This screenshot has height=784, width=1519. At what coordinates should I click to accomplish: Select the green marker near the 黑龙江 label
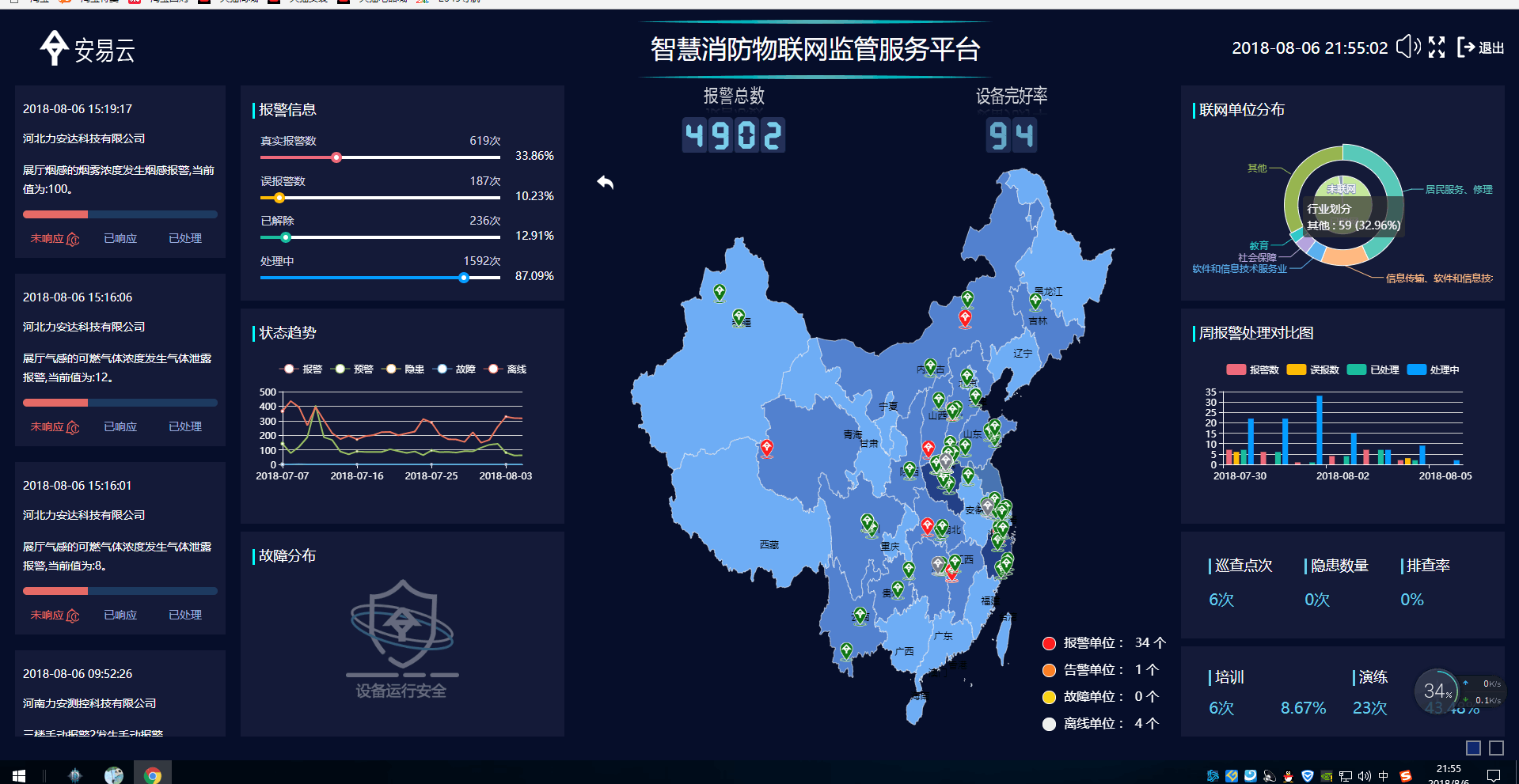[1035, 300]
